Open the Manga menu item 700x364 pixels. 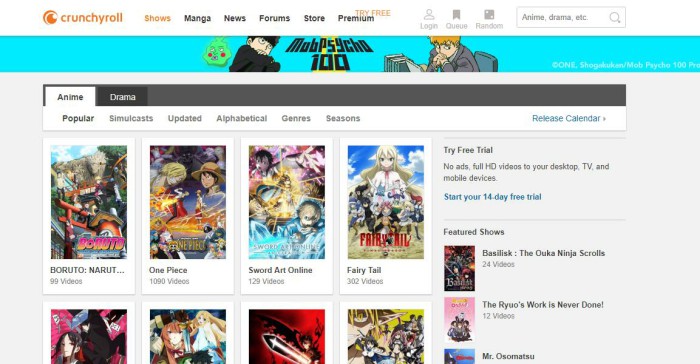(x=197, y=18)
